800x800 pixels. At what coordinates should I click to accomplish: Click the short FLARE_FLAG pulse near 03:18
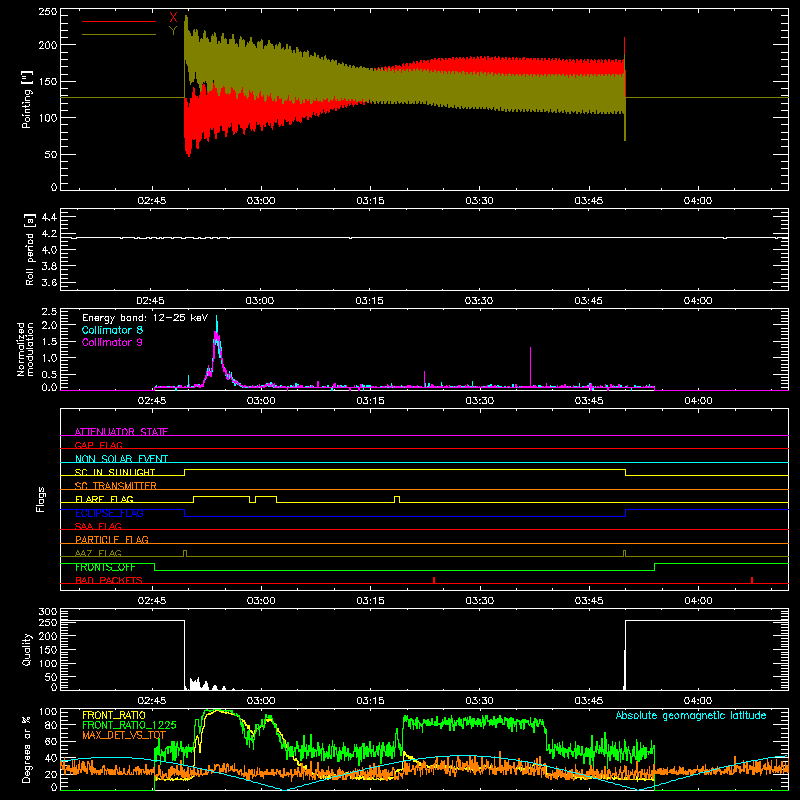coord(397,499)
